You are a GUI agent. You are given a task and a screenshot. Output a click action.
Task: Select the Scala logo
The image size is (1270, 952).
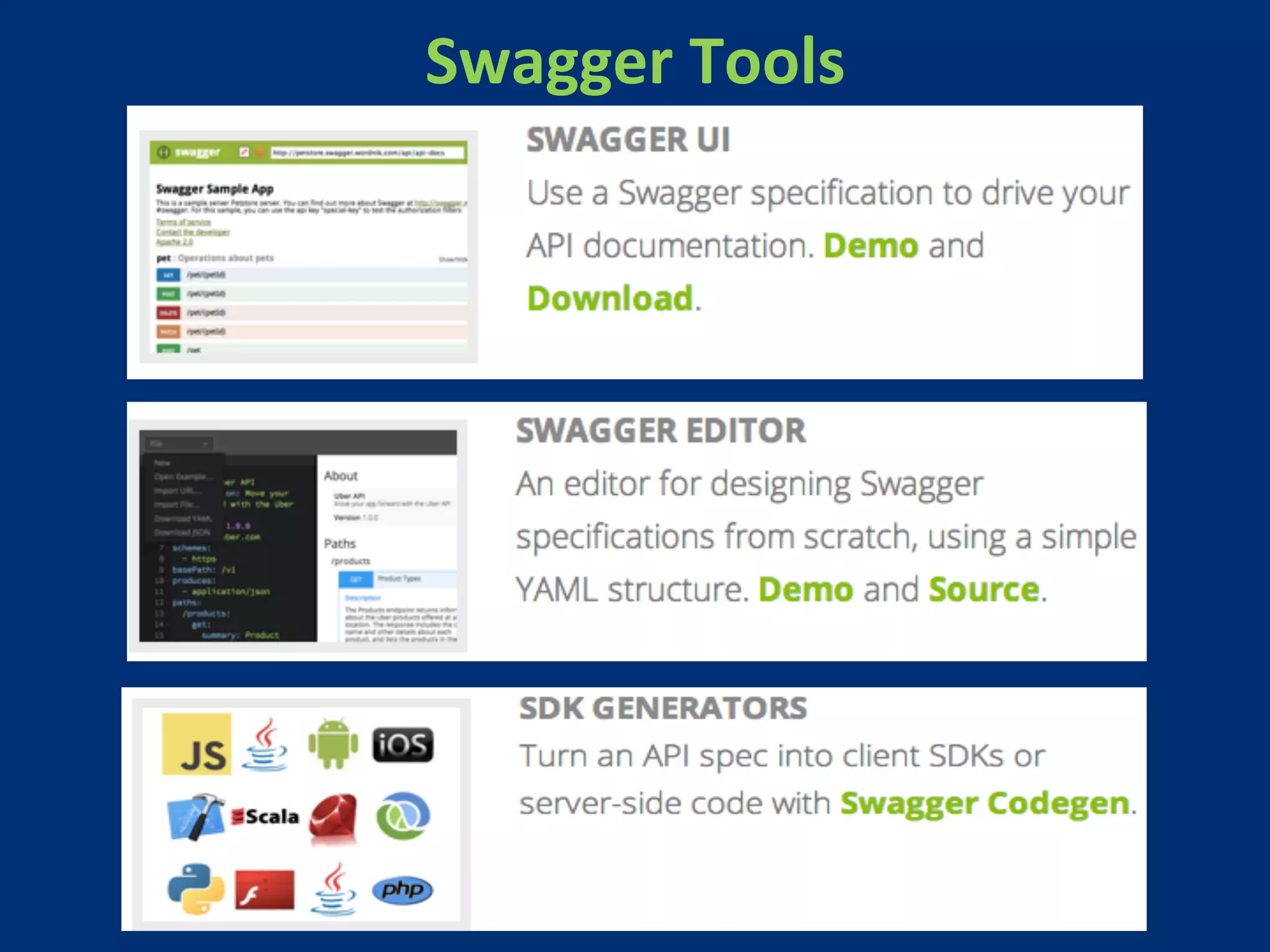[x=265, y=816]
